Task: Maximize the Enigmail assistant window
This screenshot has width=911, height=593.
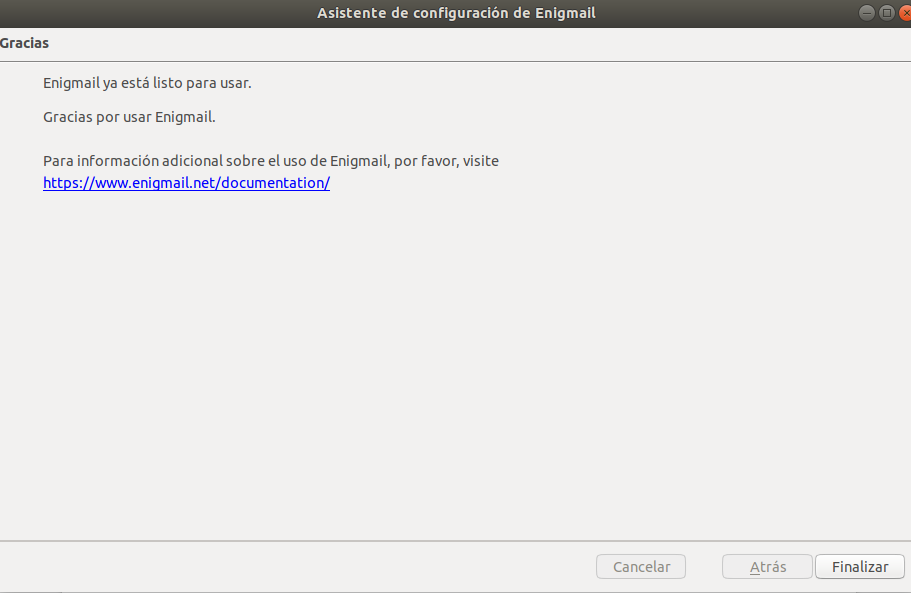Action: (887, 13)
